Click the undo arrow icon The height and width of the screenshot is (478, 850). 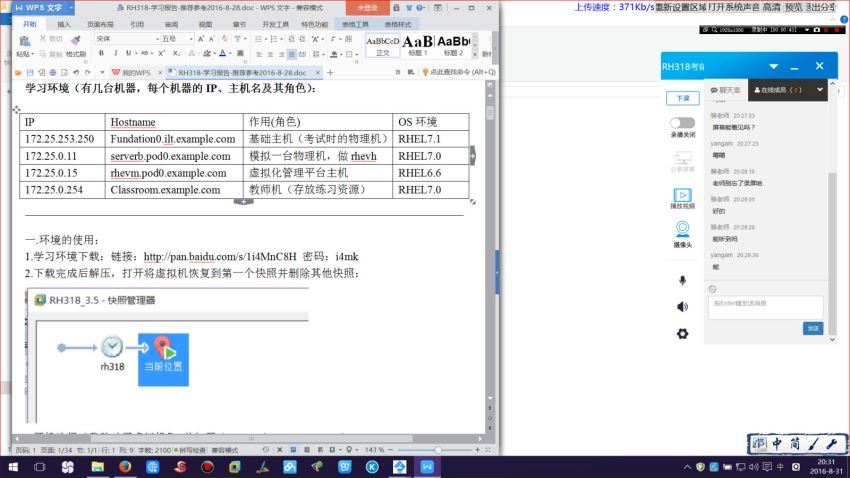[76, 72]
